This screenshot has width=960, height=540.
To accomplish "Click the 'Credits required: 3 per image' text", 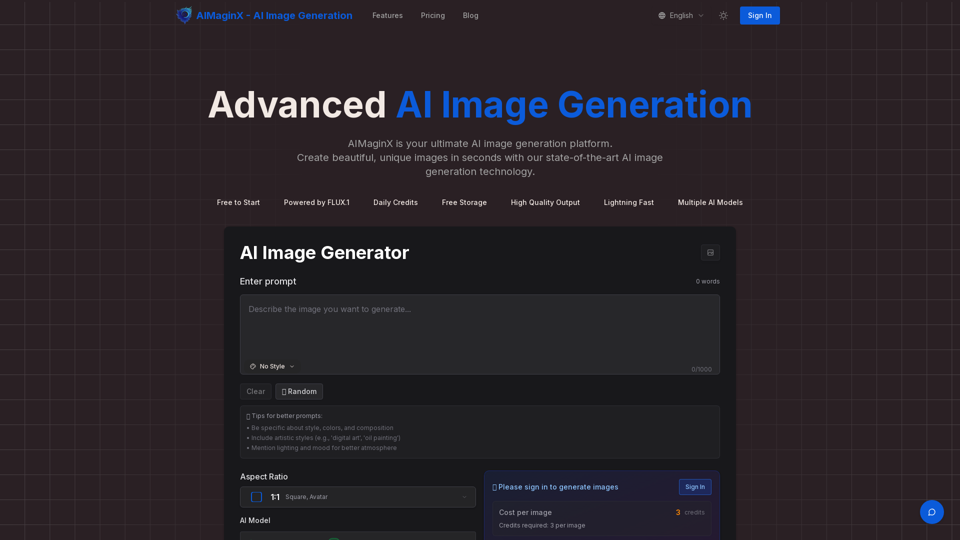I will [542, 525].
